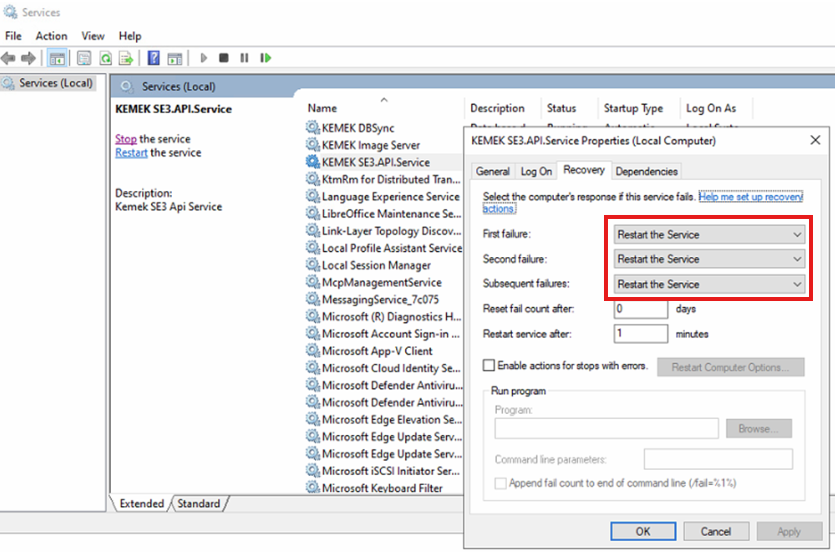
Task: Select the Link-Layer Topology Discov... row
Action: [383, 231]
